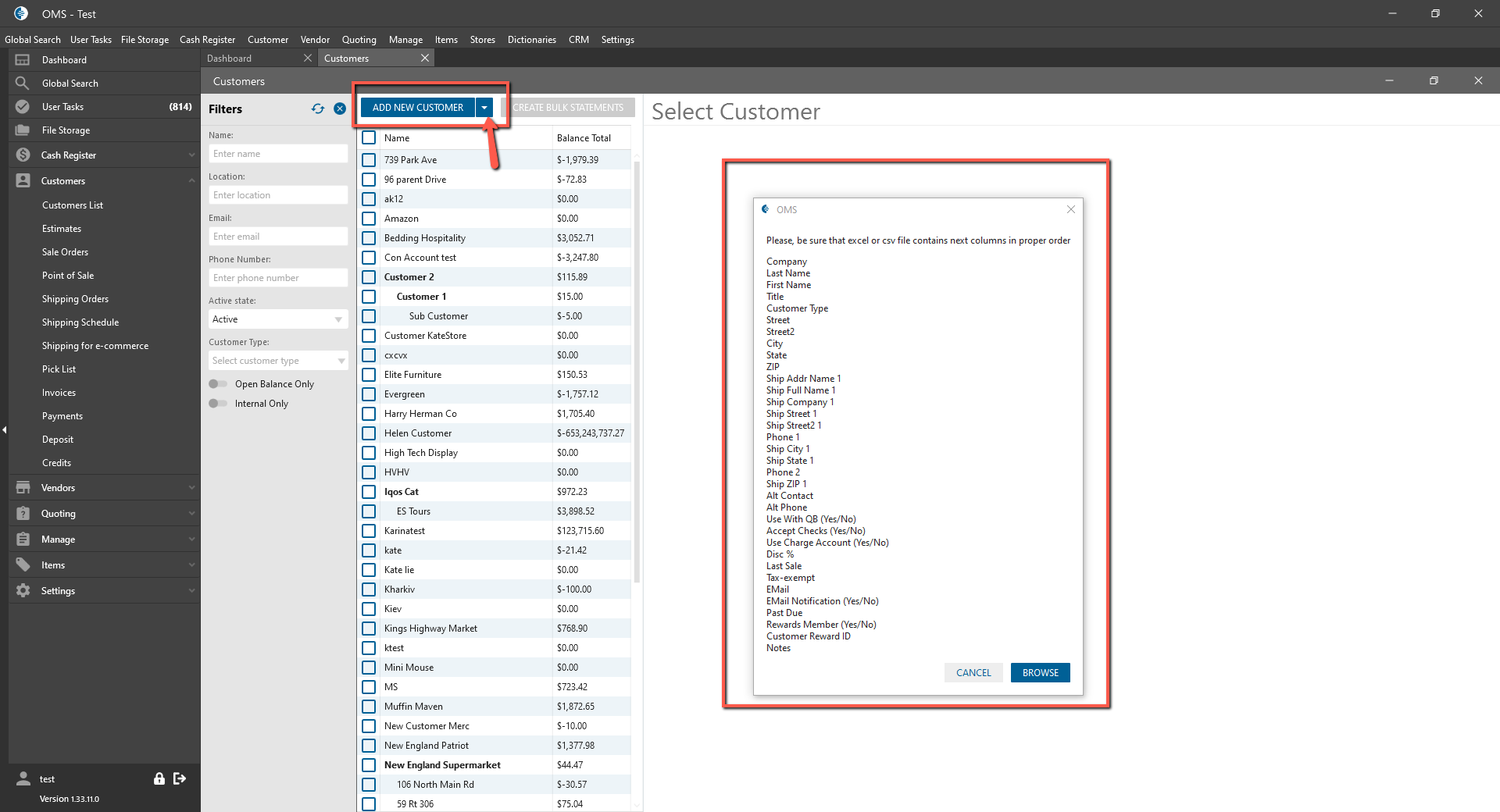Check the box for Bedding Hospitality
This screenshot has height=812, width=1500.
(x=369, y=238)
